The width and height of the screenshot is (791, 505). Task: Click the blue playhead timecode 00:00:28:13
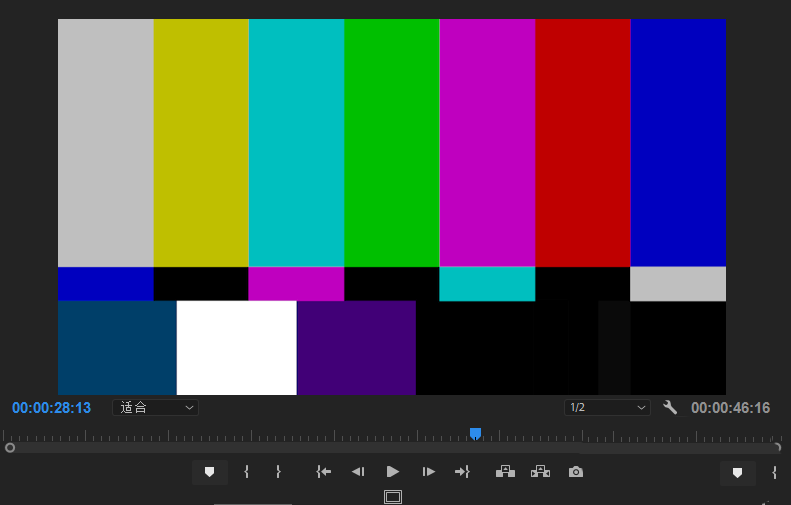51,408
